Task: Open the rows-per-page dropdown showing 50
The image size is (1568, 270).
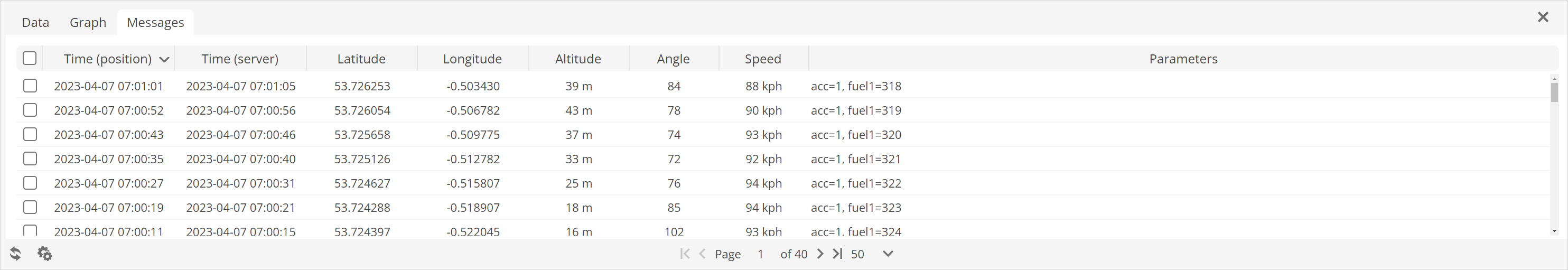Action: [x=888, y=254]
